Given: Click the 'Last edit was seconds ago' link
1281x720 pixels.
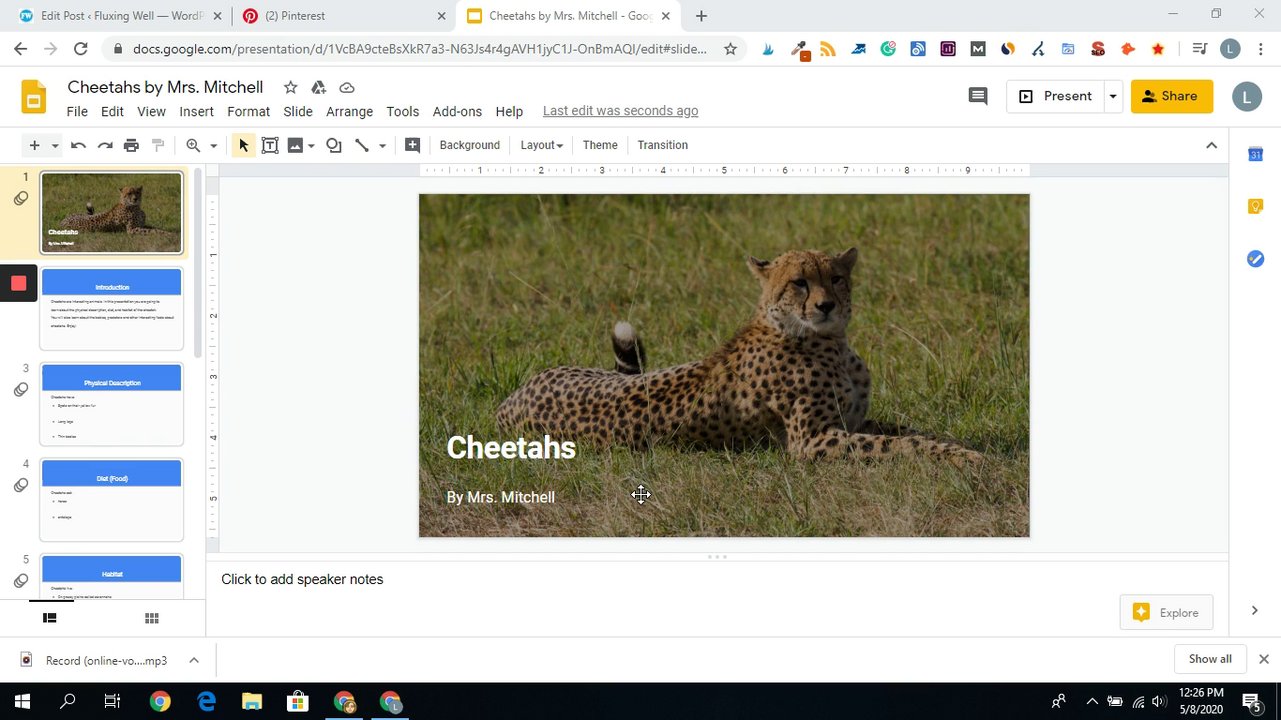Looking at the screenshot, I should pos(620,111).
